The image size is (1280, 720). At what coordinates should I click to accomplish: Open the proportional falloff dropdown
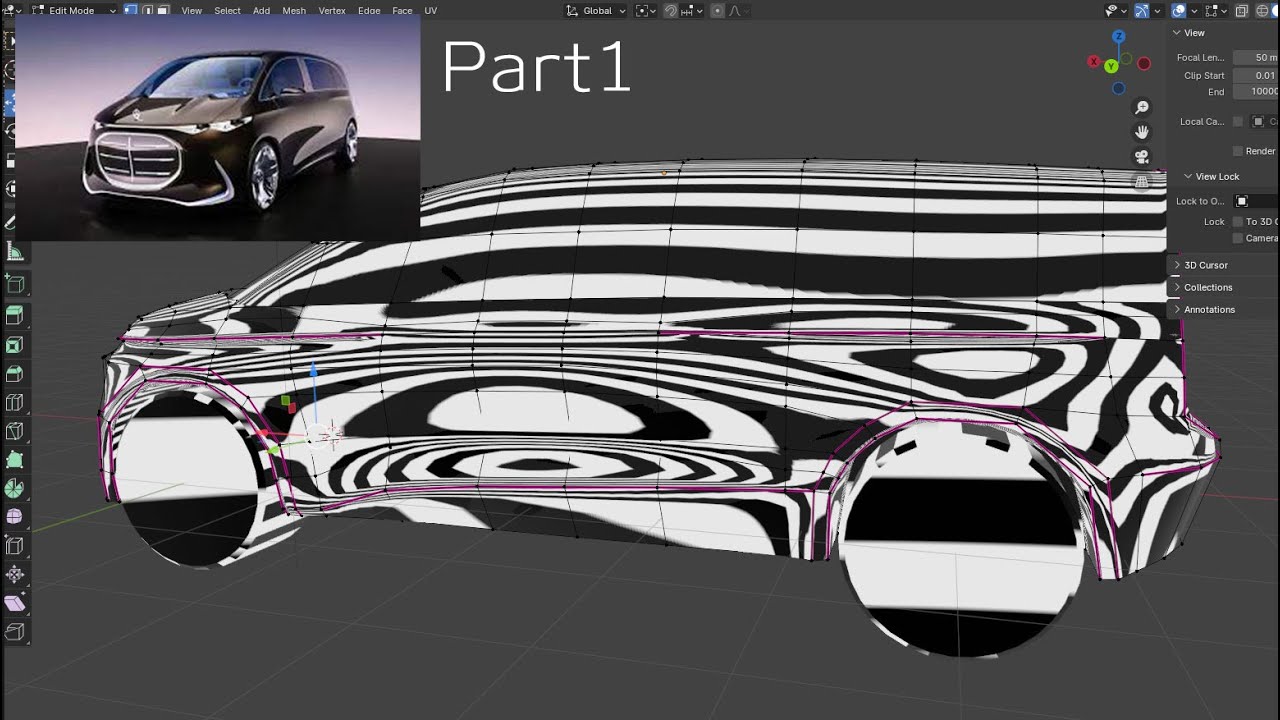click(x=738, y=10)
